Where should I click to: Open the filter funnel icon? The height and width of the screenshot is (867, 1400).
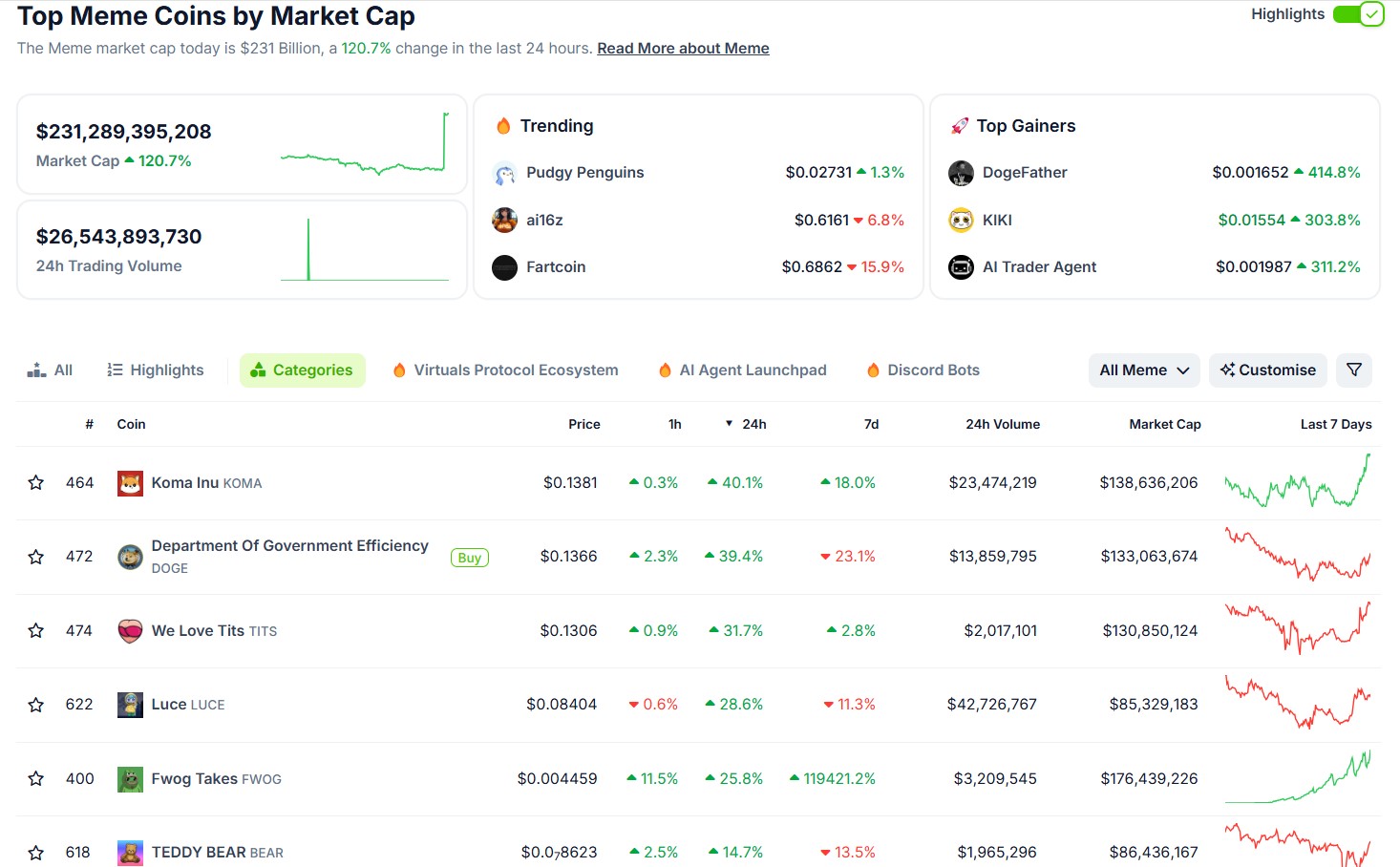[1354, 370]
